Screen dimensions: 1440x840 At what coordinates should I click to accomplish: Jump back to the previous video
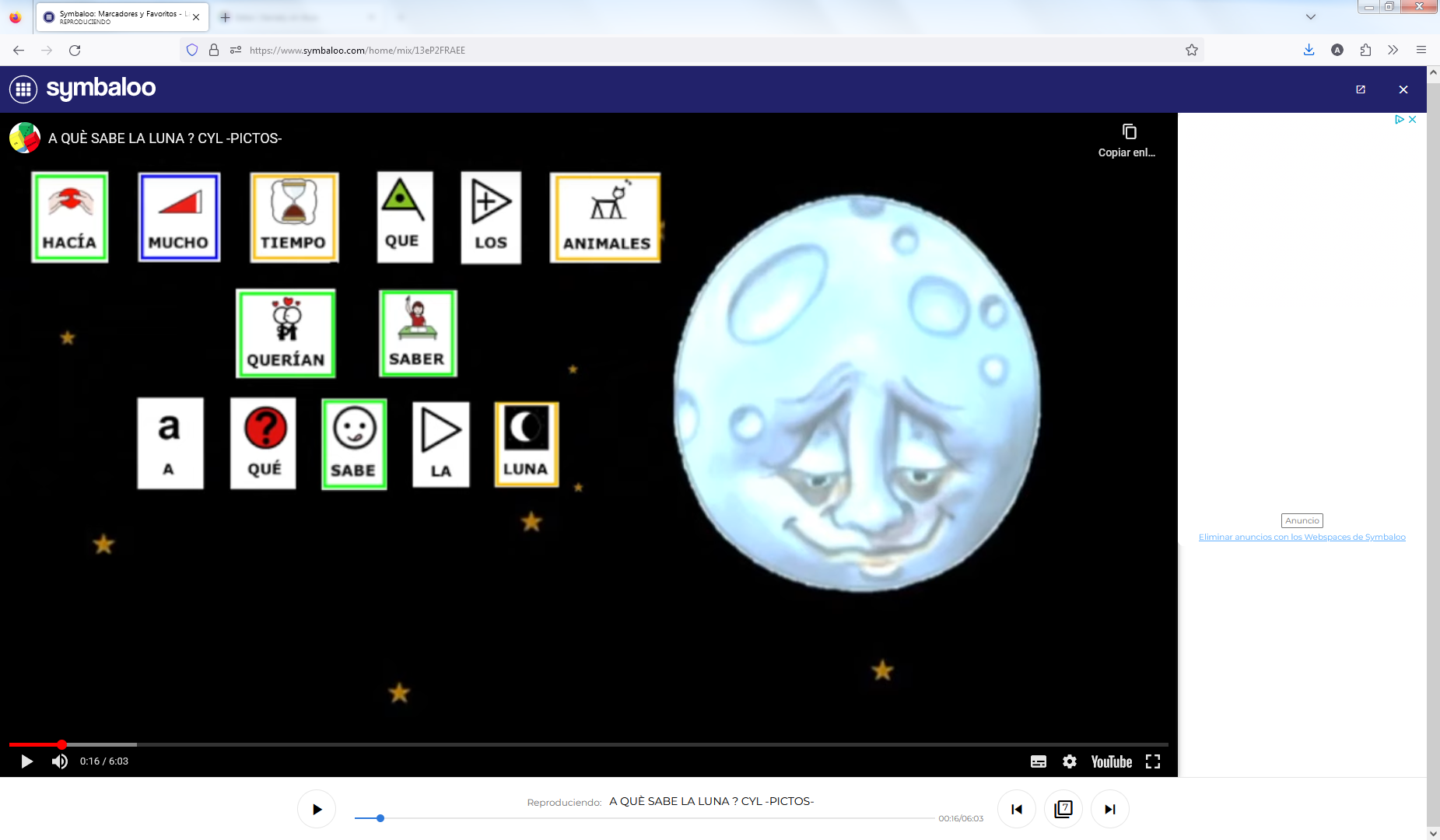pos(1017,809)
